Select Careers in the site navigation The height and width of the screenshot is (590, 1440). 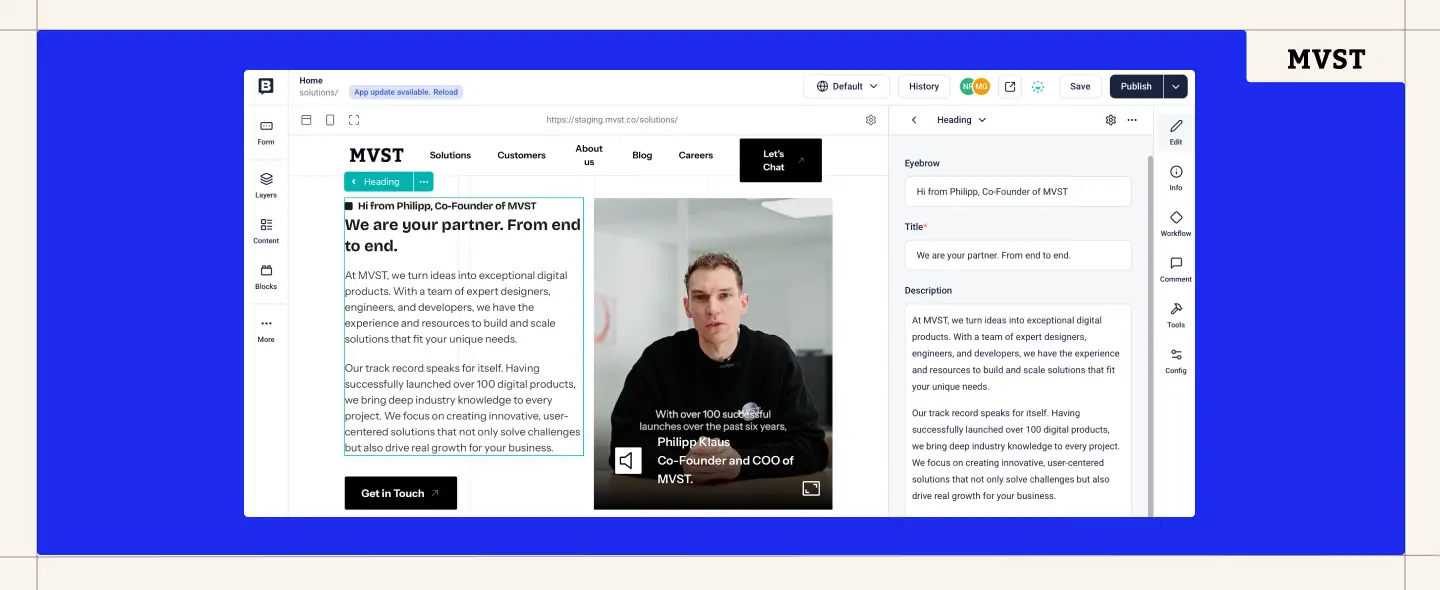tap(695, 155)
